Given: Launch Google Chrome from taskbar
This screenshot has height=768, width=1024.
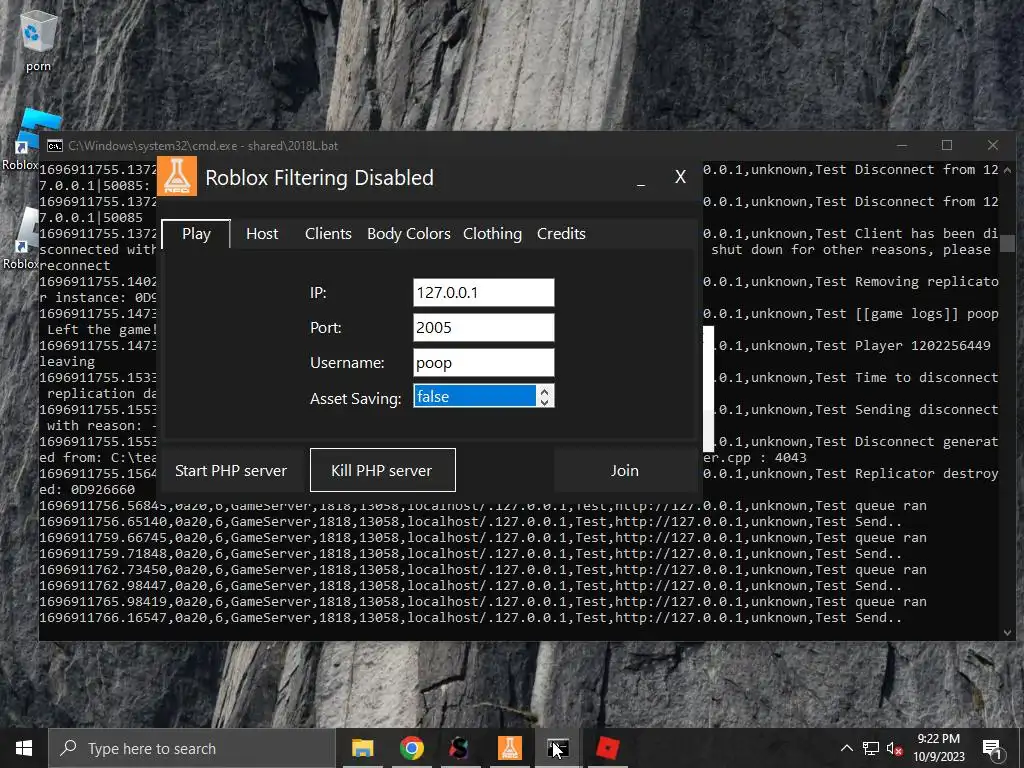Looking at the screenshot, I should (411, 748).
